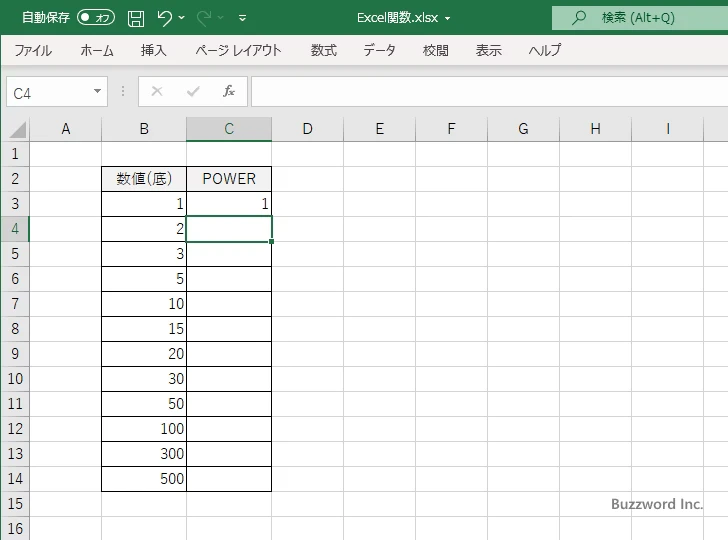Expand the Undo history dropdown arrow
The width and height of the screenshot is (728, 540).
[x=182, y=18]
